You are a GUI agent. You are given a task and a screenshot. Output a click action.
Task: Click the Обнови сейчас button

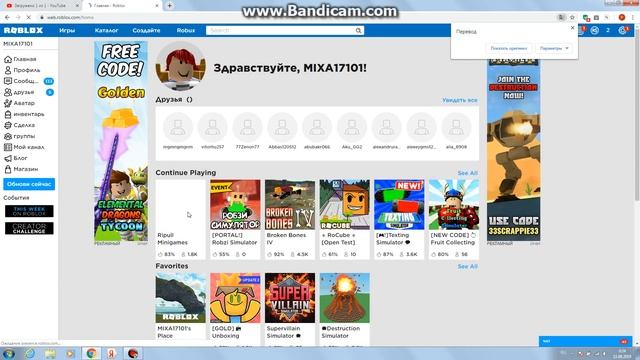[x=29, y=184]
